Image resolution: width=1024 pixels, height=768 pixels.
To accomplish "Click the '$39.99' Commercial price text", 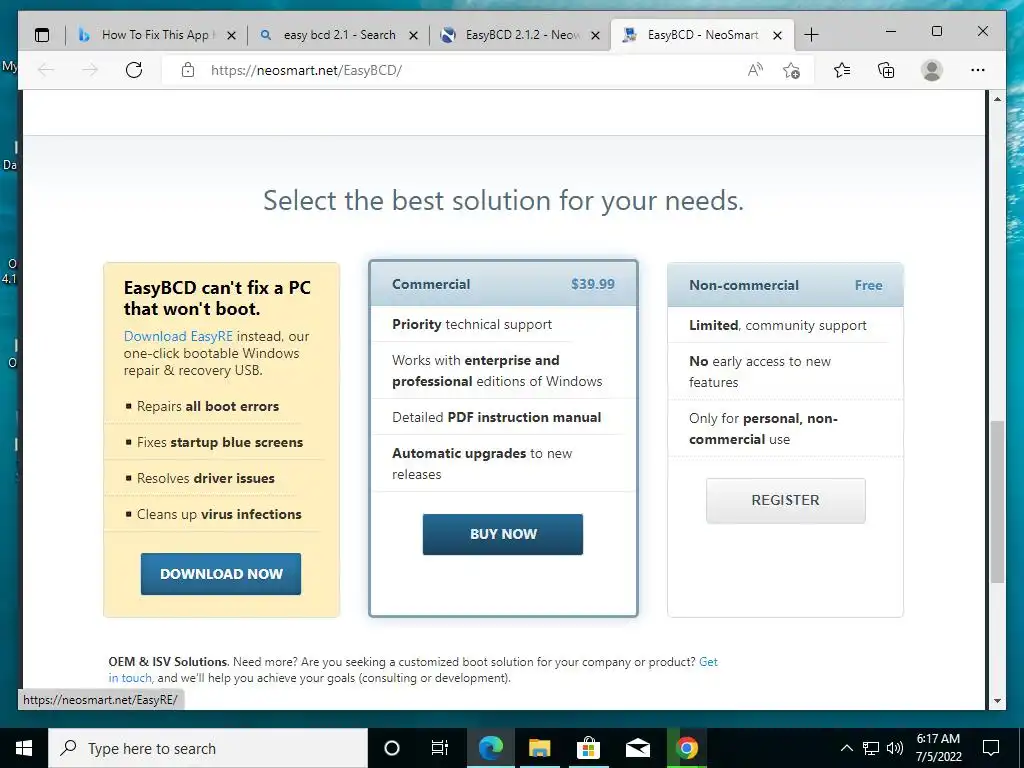I will click(593, 284).
